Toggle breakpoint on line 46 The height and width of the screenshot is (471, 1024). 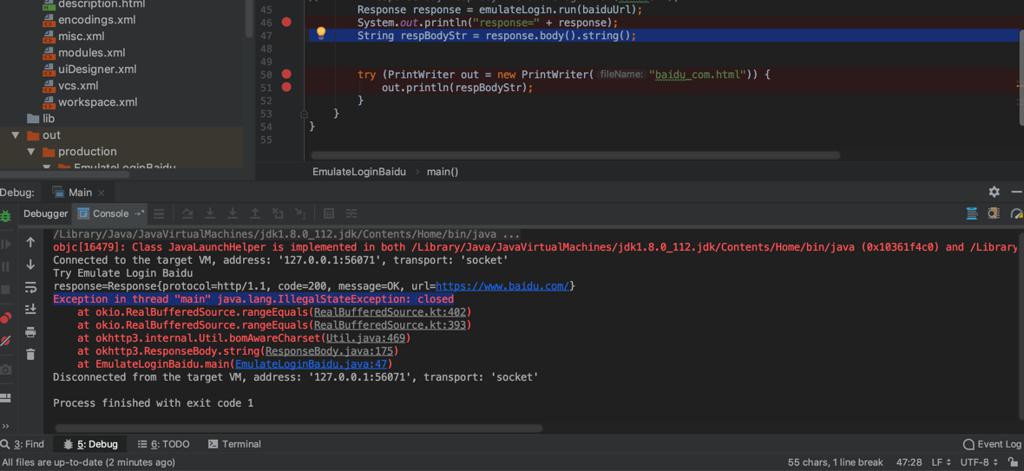[286, 22]
